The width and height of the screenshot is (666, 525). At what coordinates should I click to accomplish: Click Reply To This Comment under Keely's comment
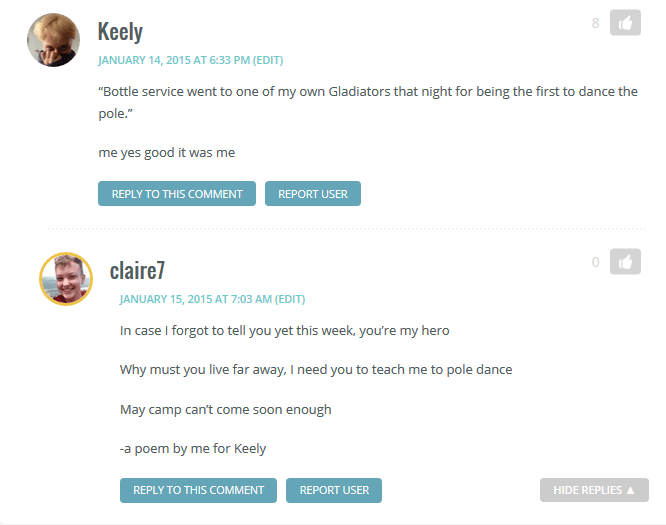[x=177, y=194]
